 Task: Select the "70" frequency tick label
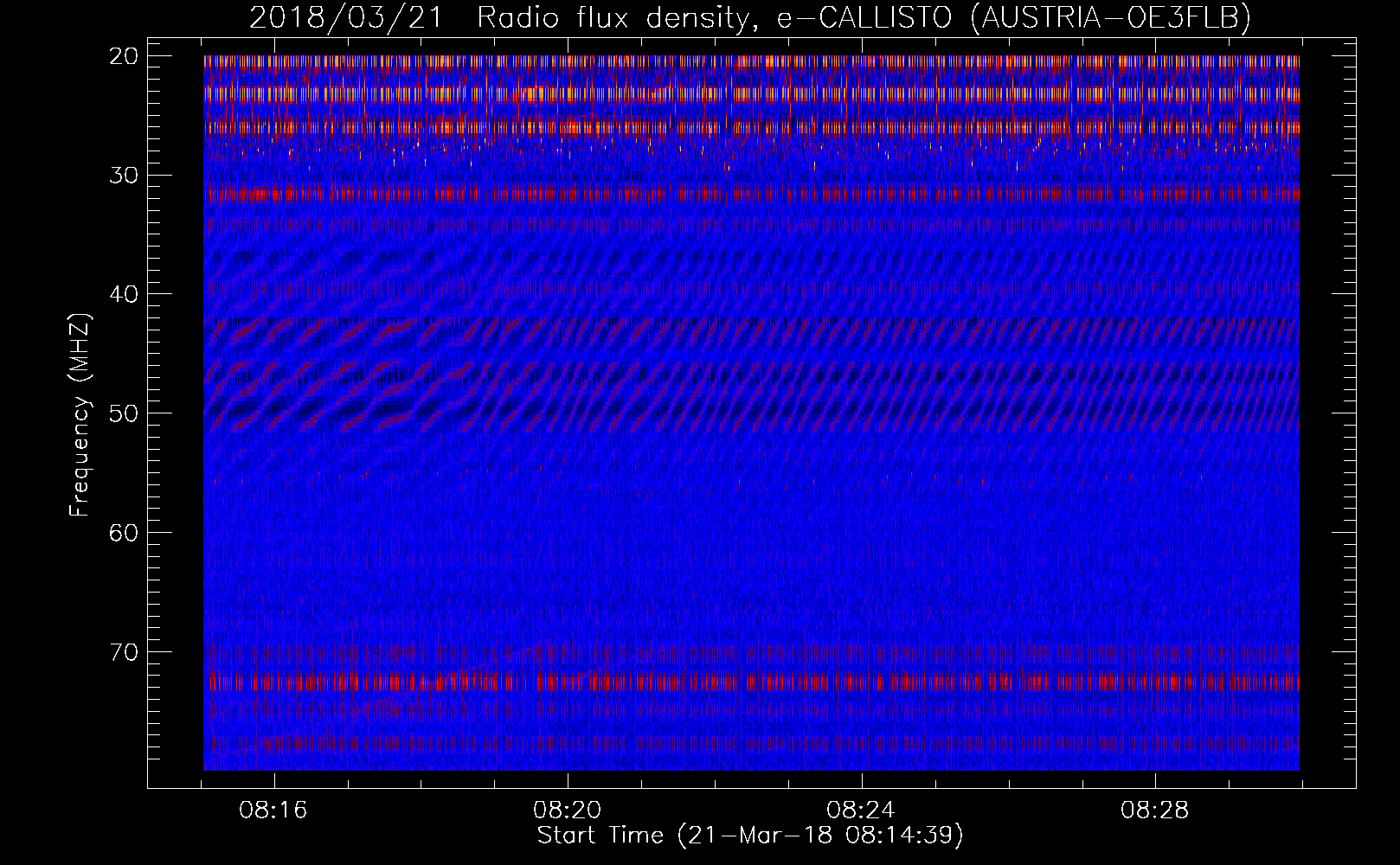(125, 652)
